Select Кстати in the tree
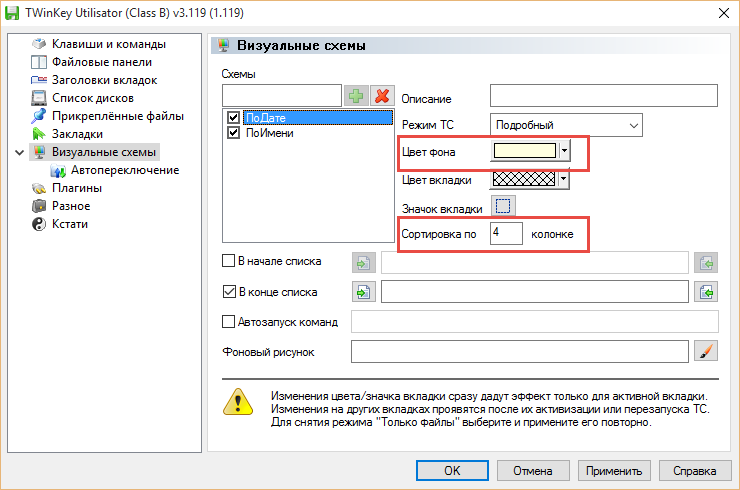 pyautogui.click(x=69, y=224)
